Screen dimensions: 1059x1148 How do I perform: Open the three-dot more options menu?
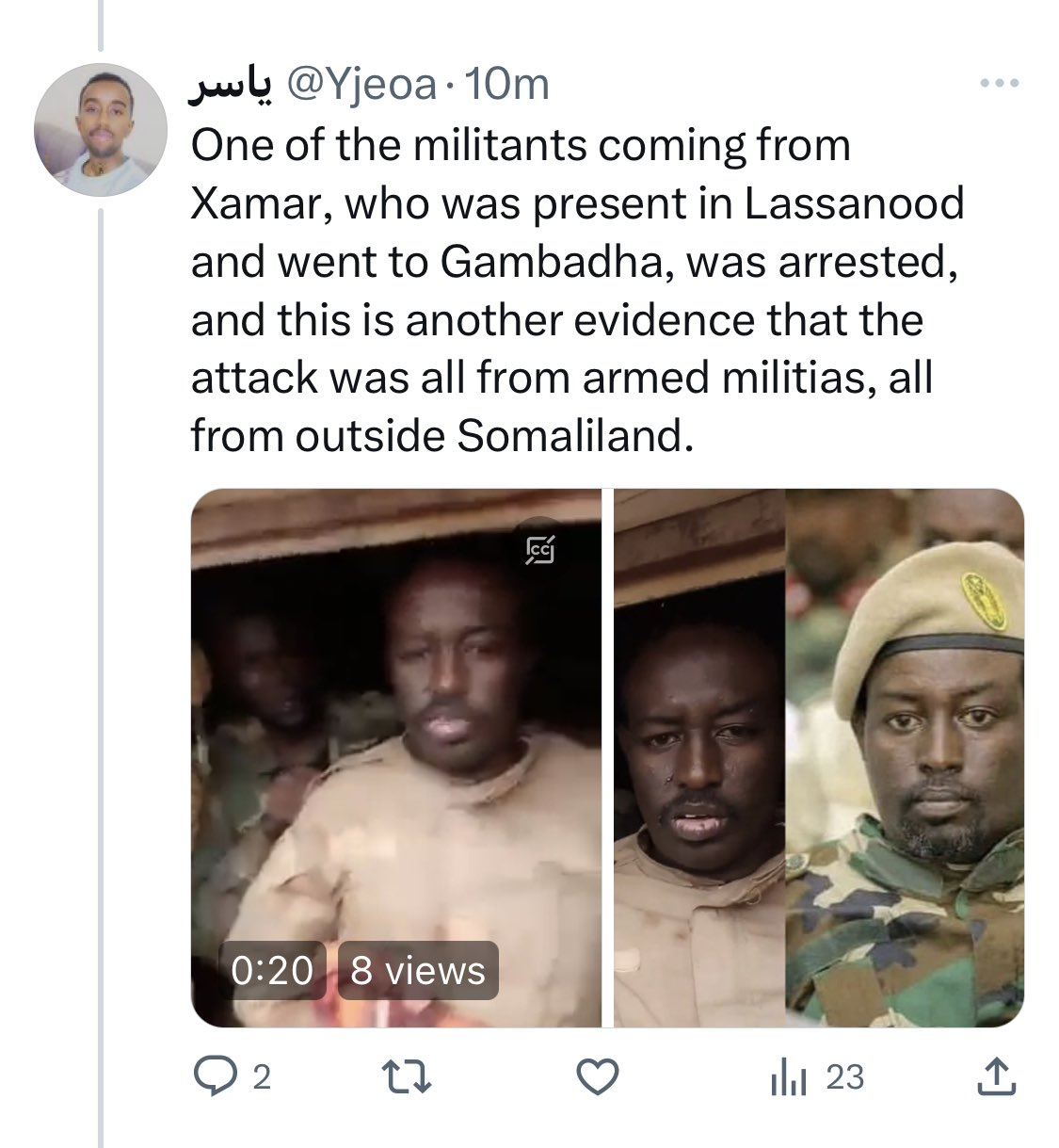point(1000,84)
